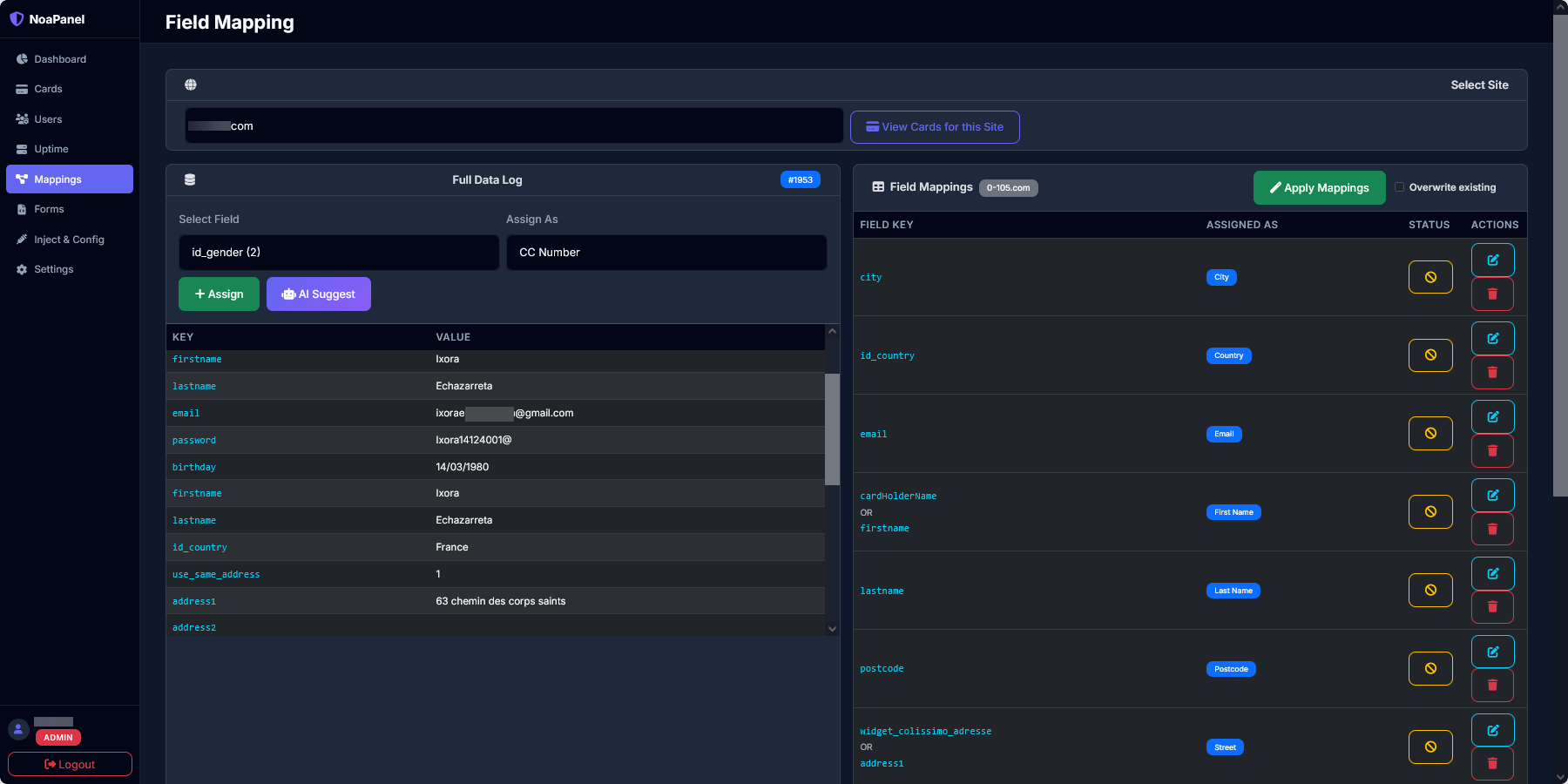Open Settings via the gear icon
This screenshot has height=784, width=1568.
[22, 270]
